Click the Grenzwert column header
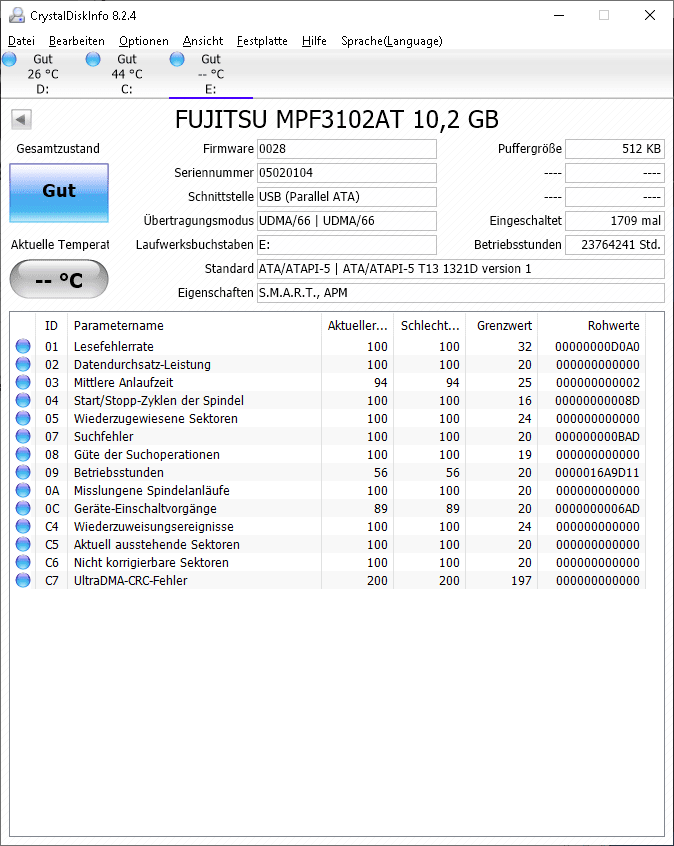 pyautogui.click(x=501, y=326)
